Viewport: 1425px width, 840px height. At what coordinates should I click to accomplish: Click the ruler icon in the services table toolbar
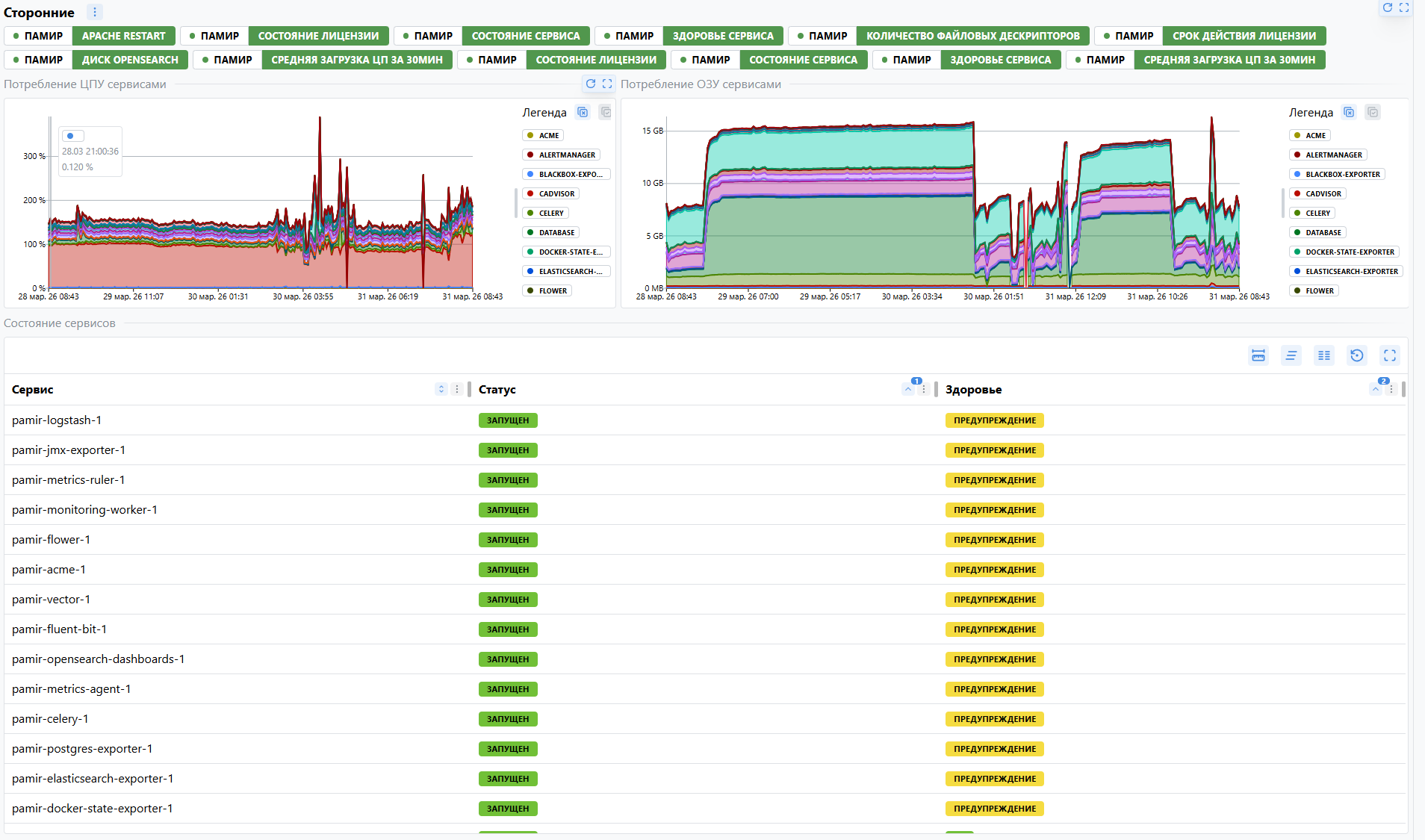pos(1258,355)
